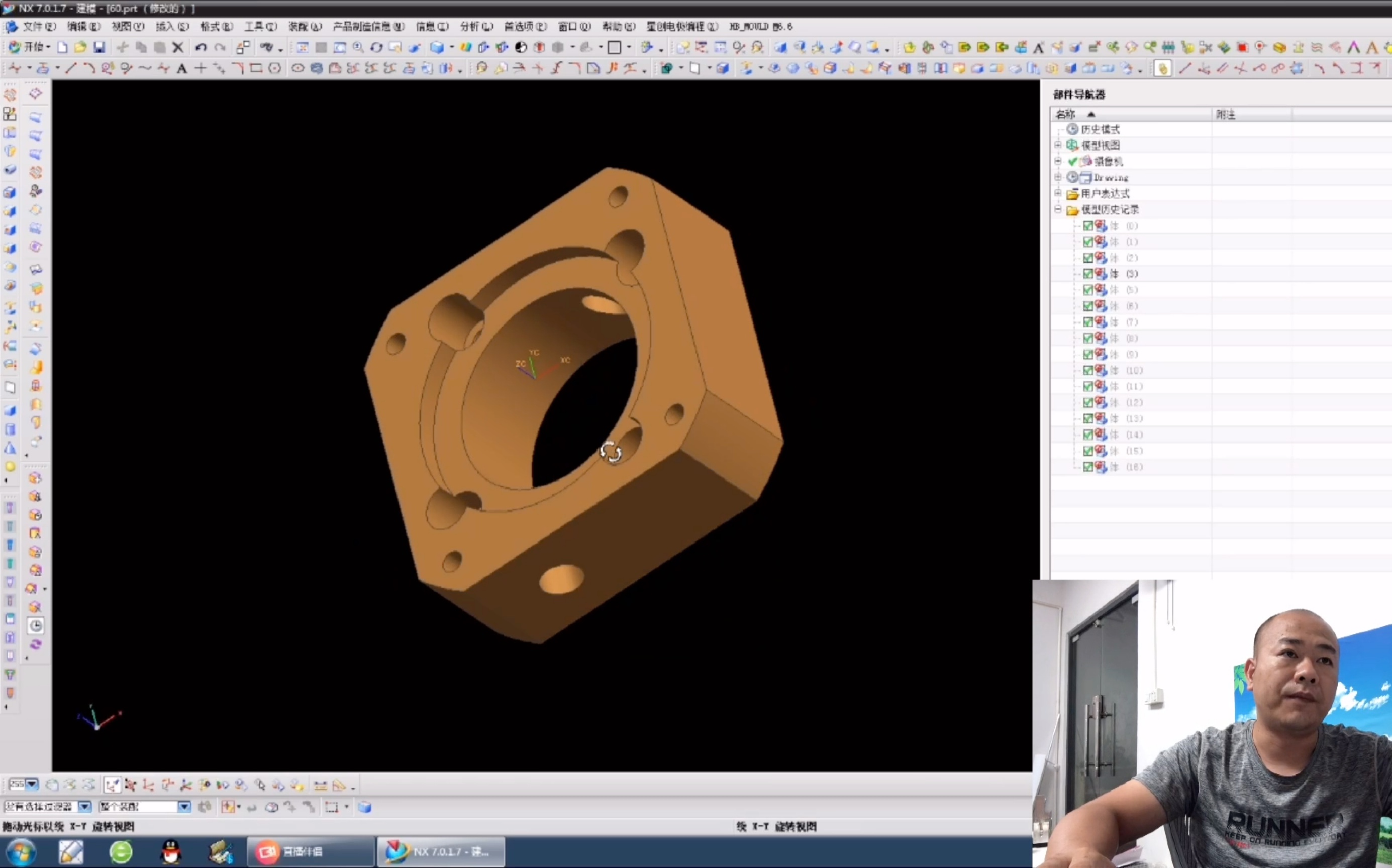Open the 开始 start dropdown in toolbar
This screenshot has width=1392, height=868.
click(x=30, y=47)
